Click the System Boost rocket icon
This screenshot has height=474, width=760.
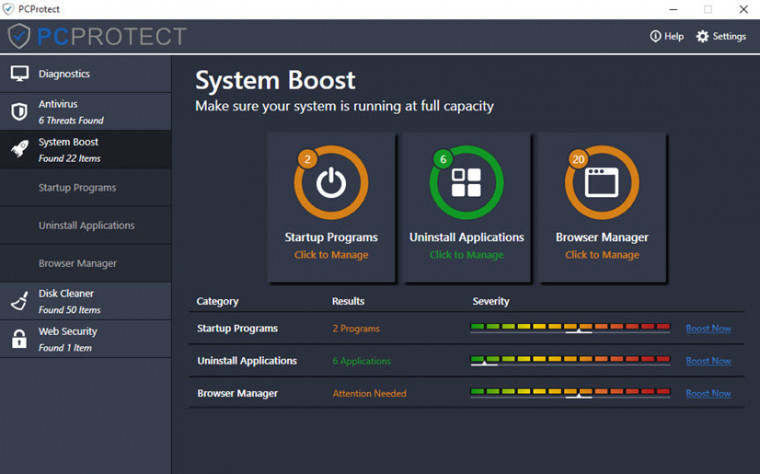pos(19,149)
